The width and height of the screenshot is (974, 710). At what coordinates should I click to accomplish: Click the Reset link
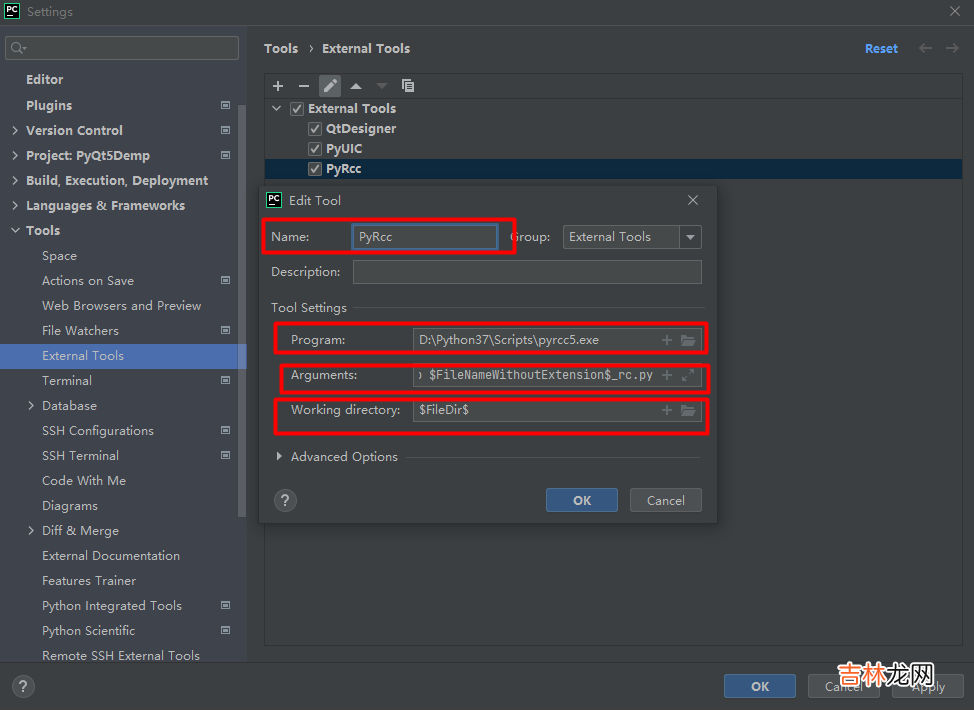pyautogui.click(x=881, y=48)
